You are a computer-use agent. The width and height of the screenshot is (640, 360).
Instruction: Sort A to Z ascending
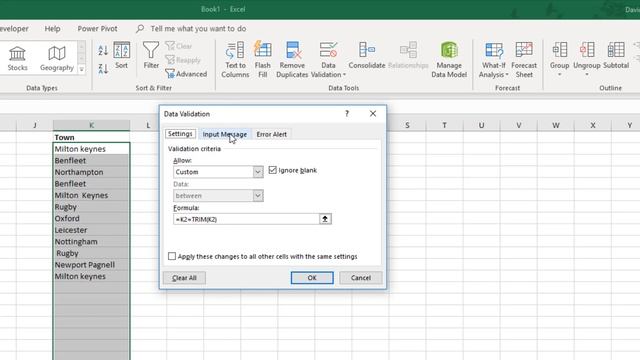103,50
